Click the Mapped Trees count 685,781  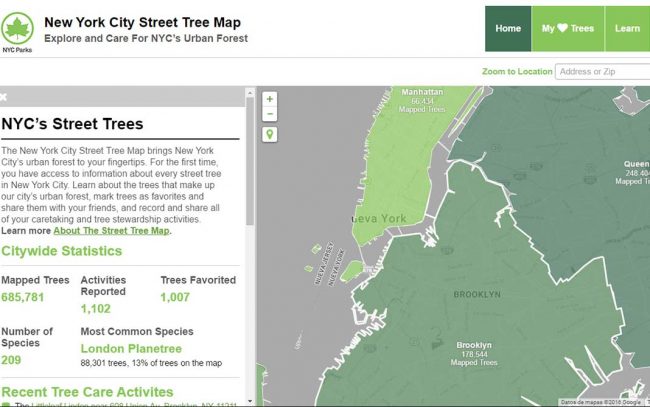[22, 297]
